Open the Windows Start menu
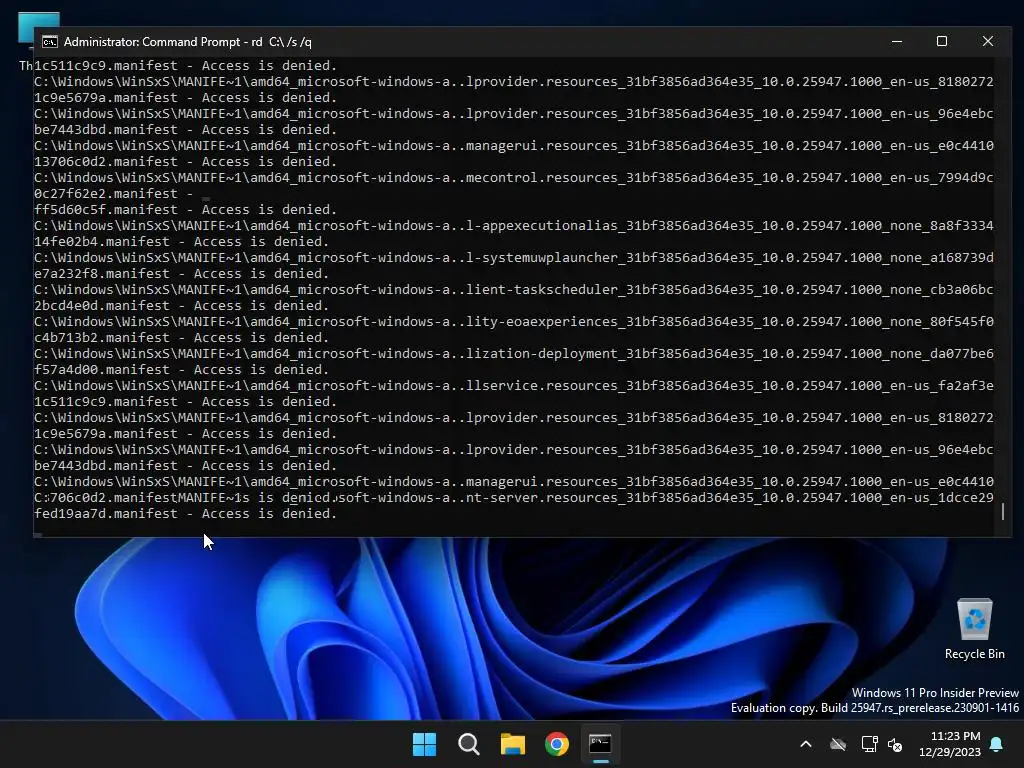This screenshot has width=1024, height=768. [424, 744]
